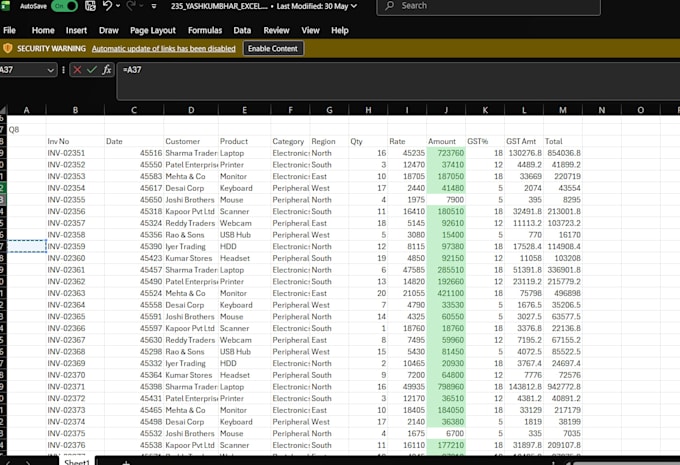Click the magnifier icon in Search box
This screenshot has width=680, height=465.
pyautogui.click(x=390, y=6)
